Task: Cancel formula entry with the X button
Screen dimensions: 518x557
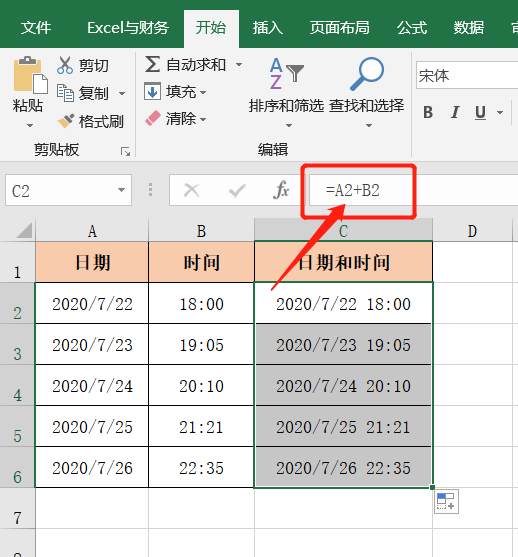Action: pyautogui.click(x=192, y=190)
